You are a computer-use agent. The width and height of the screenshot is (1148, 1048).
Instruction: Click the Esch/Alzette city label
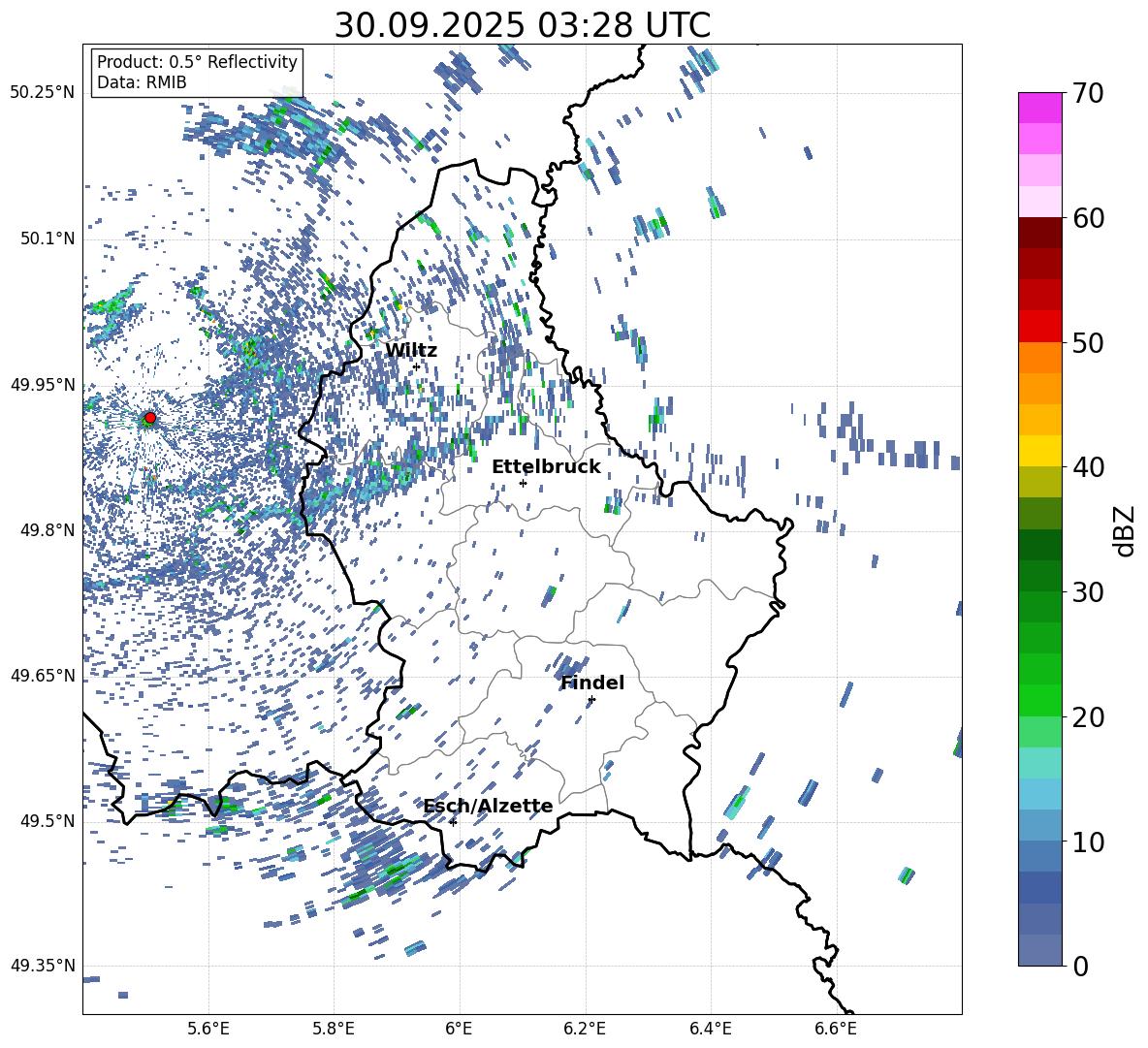tap(488, 806)
